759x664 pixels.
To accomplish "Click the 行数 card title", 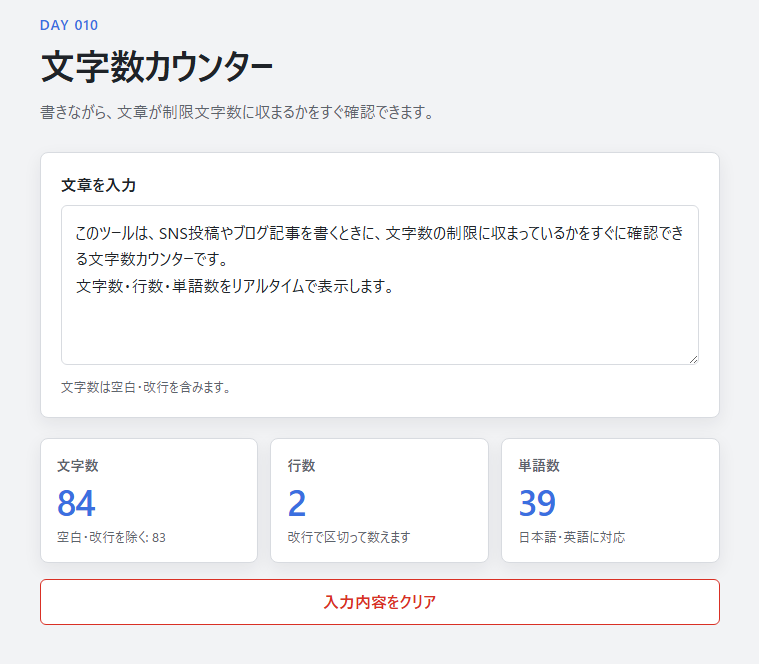I will pos(301,466).
